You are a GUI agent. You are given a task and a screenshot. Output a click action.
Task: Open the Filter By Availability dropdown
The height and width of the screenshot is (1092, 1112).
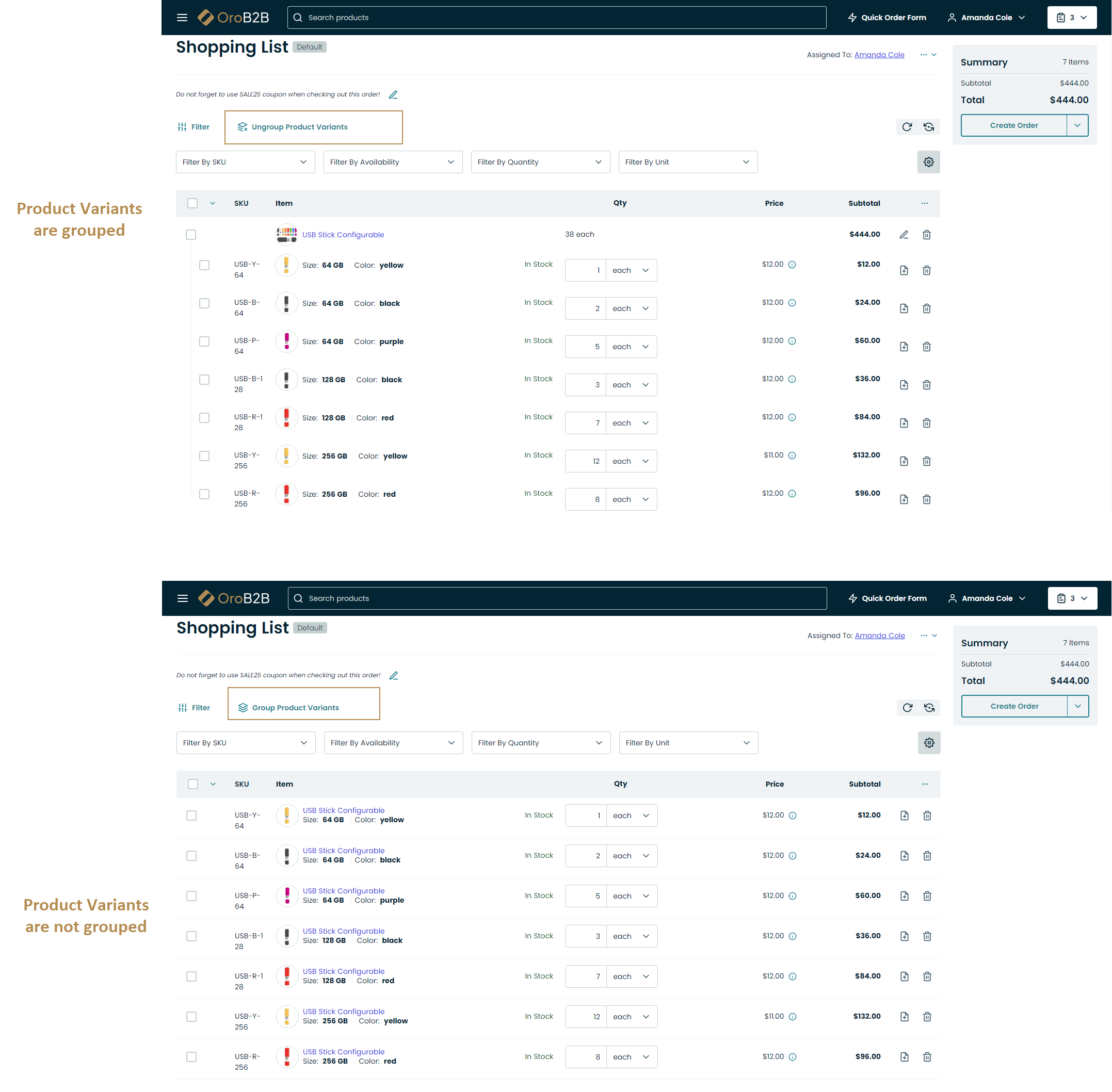393,162
